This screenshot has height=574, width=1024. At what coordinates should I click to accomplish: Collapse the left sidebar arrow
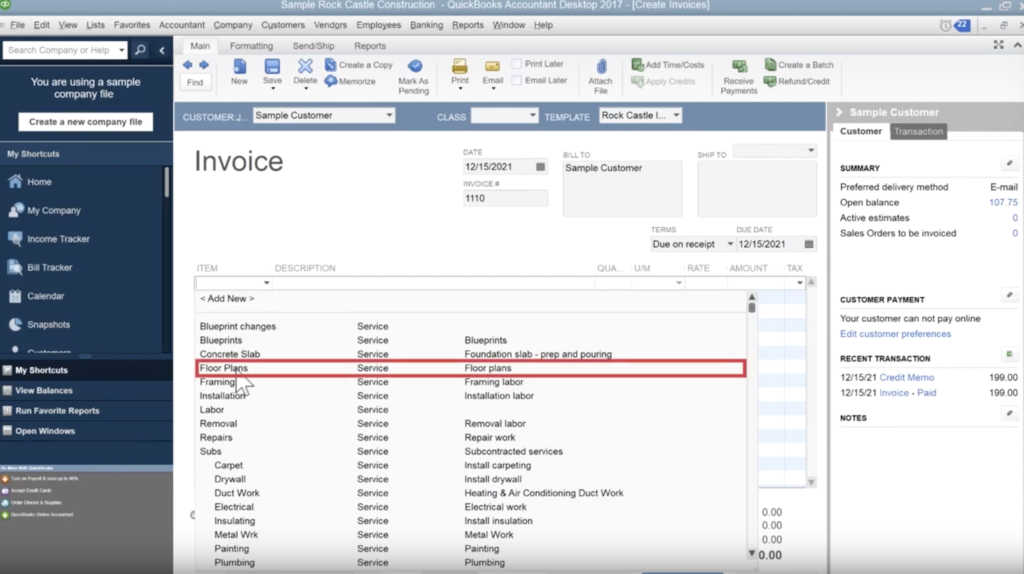pos(162,50)
